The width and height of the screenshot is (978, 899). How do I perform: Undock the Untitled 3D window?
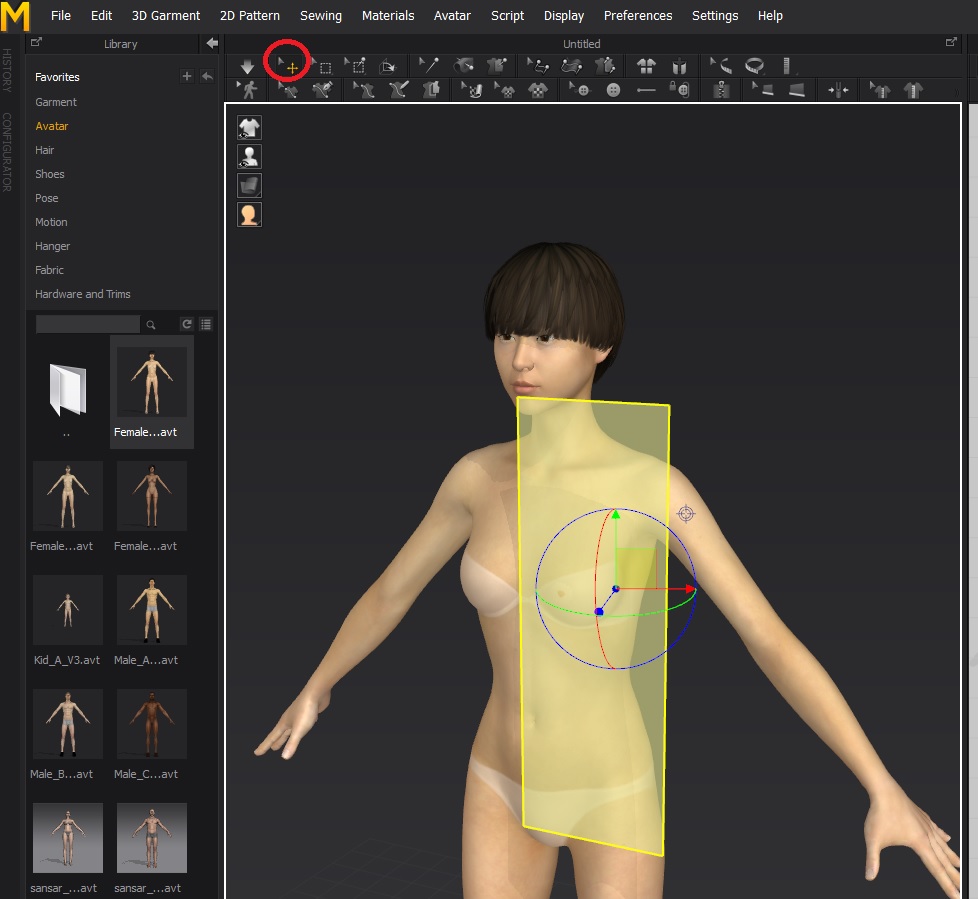tap(951, 42)
